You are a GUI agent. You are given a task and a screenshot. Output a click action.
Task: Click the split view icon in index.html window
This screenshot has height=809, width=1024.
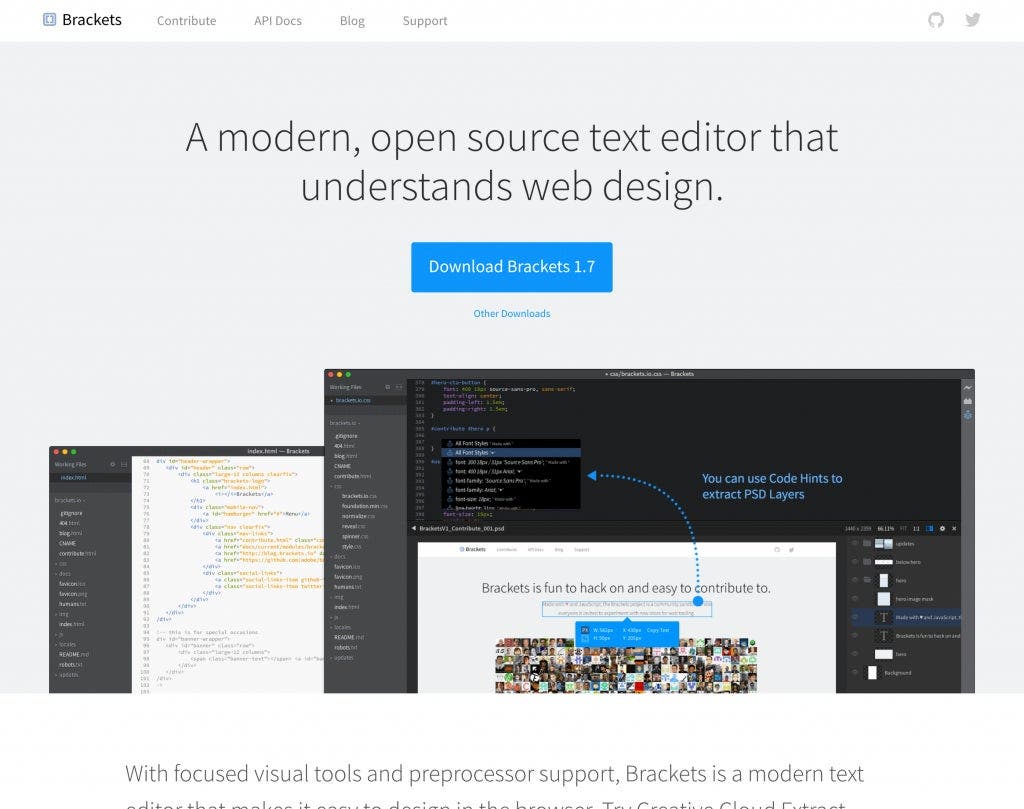coord(124,465)
